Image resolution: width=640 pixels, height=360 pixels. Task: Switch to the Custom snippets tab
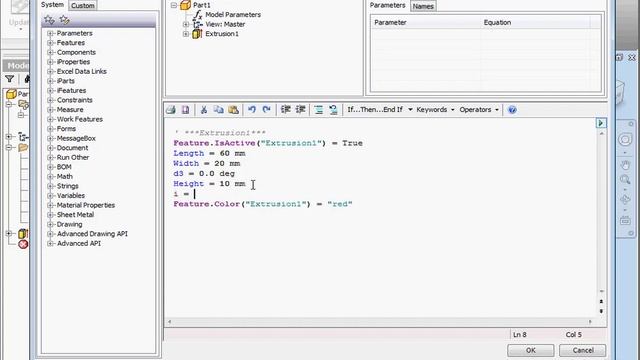[82, 5]
